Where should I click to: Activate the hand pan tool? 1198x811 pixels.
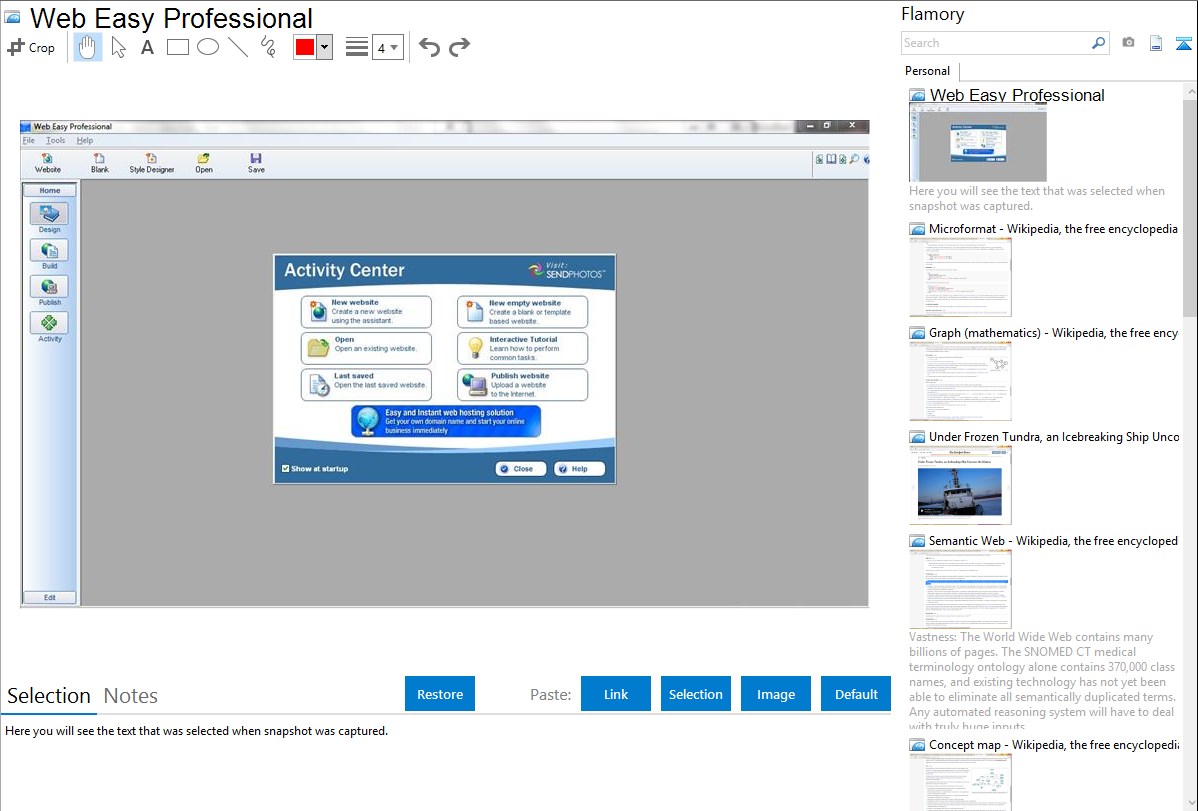pyautogui.click(x=88, y=47)
